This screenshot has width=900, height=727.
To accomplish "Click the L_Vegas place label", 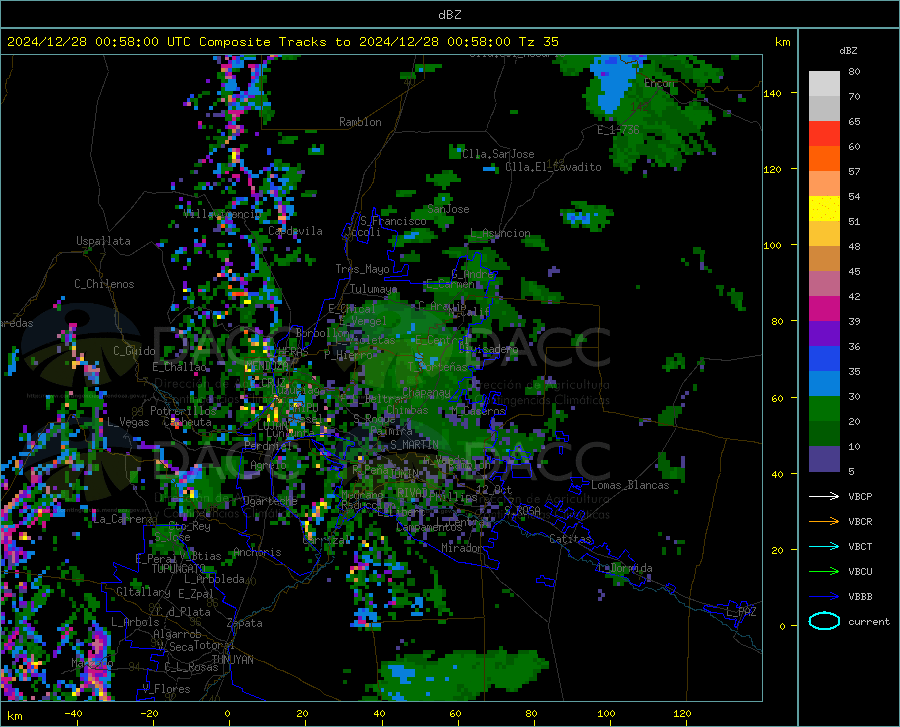I will pyautogui.click(x=128, y=422).
